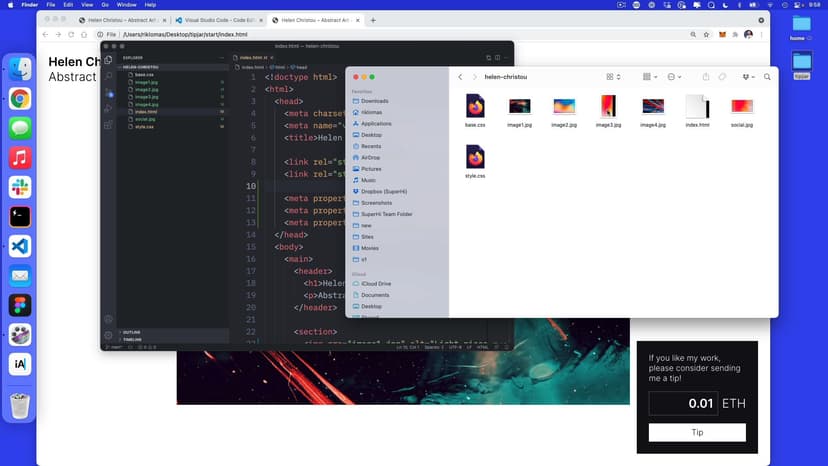Switch to the Visual Studio Code browser tab
Screen dimensions: 828x466
[220, 20]
